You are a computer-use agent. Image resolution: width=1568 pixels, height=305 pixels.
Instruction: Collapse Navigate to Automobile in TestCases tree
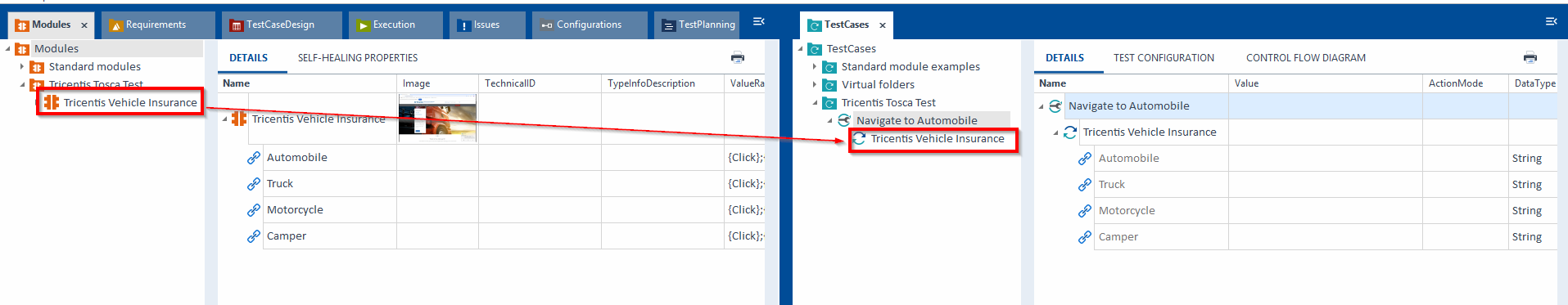click(829, 121)
